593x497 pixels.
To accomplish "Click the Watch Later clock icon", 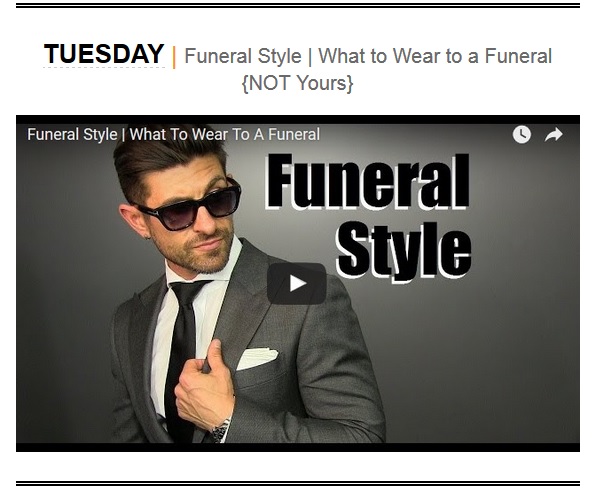I will [522, 134].
